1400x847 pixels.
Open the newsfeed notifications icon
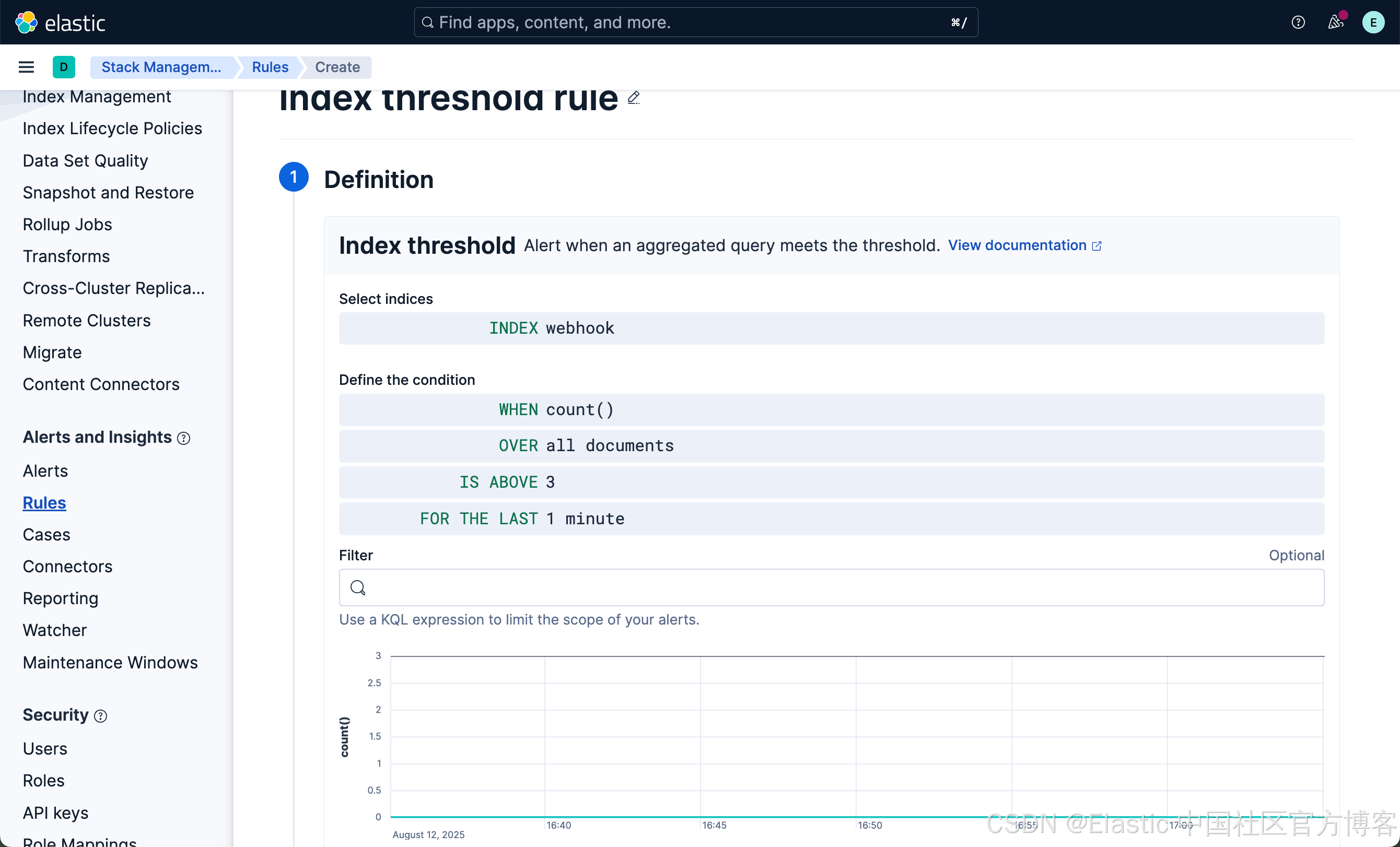pyautogui.click(x=1335, y=22)
